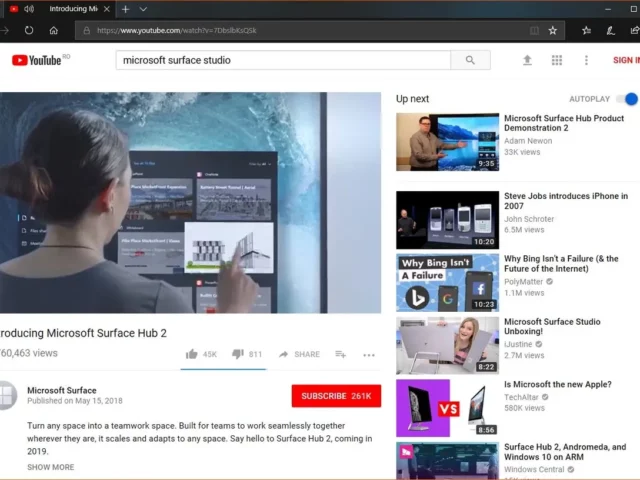
Task: Click the browser home icon
Action: [53, 30]
